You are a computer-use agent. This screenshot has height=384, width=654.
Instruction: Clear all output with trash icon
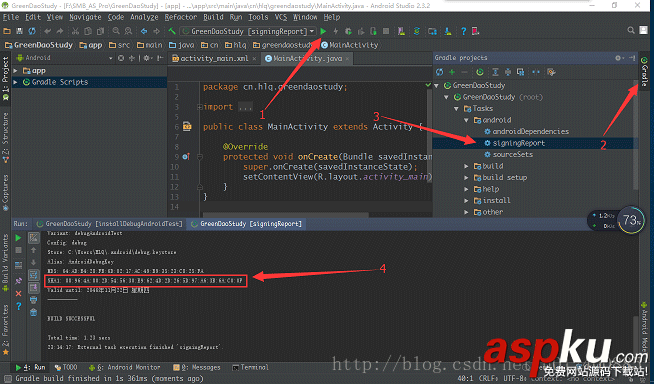(34, 312)
